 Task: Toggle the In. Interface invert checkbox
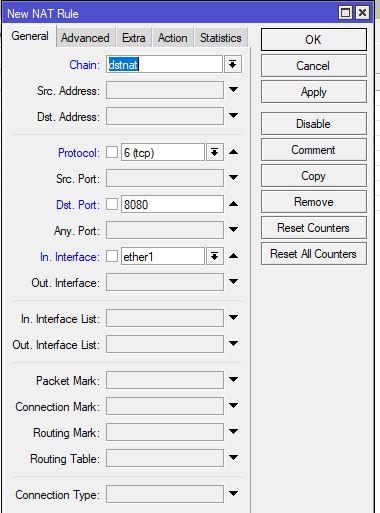pos(112,256)
